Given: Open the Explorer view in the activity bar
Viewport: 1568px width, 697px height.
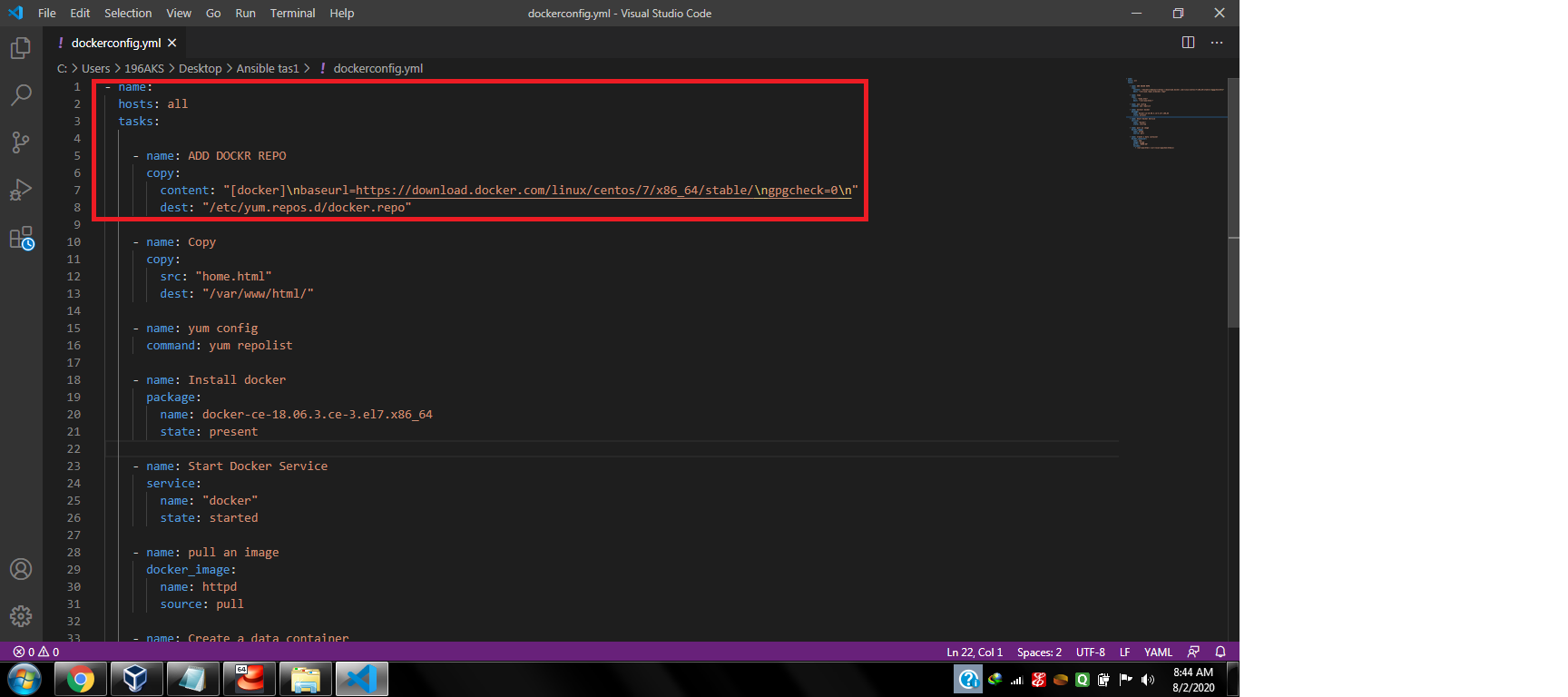Looking at the screenshot, I should tap(21, 47).
